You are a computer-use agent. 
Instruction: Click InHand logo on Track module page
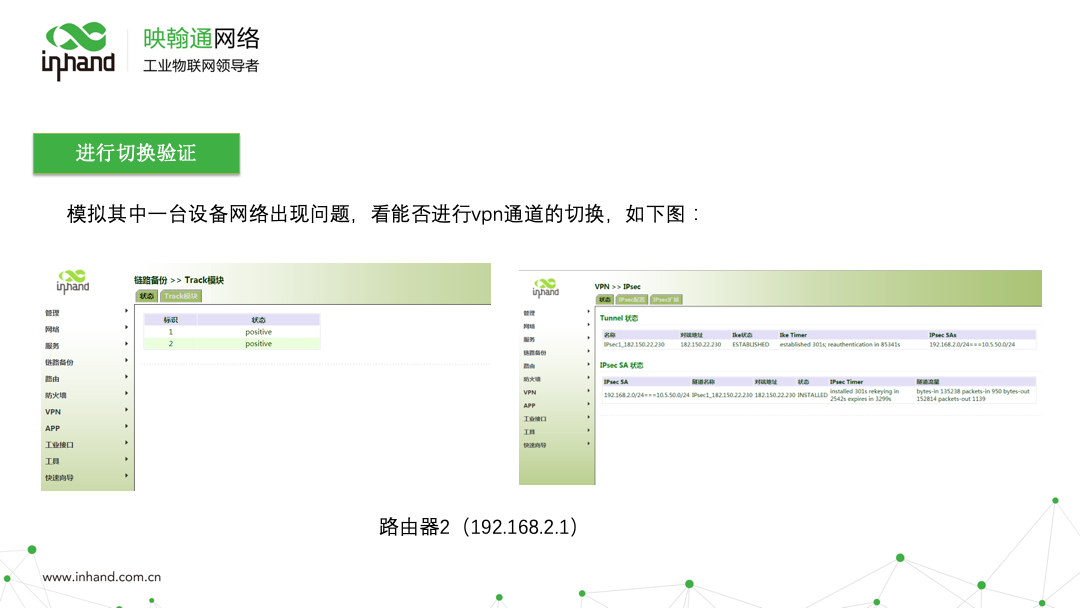point(72,281)
